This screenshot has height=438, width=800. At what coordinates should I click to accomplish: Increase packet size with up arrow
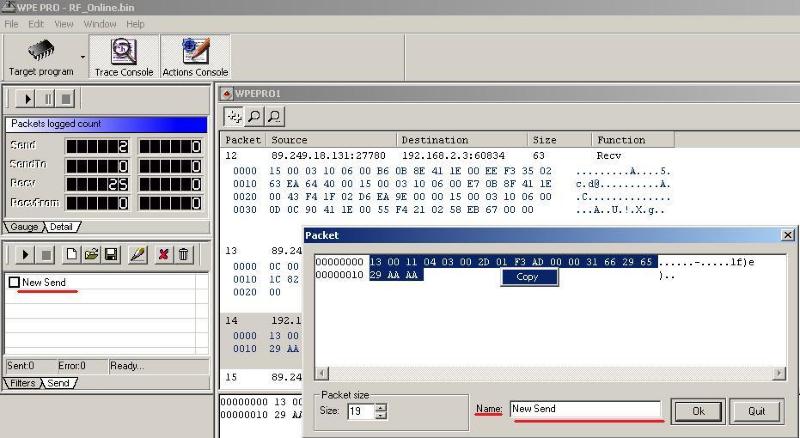380,406
